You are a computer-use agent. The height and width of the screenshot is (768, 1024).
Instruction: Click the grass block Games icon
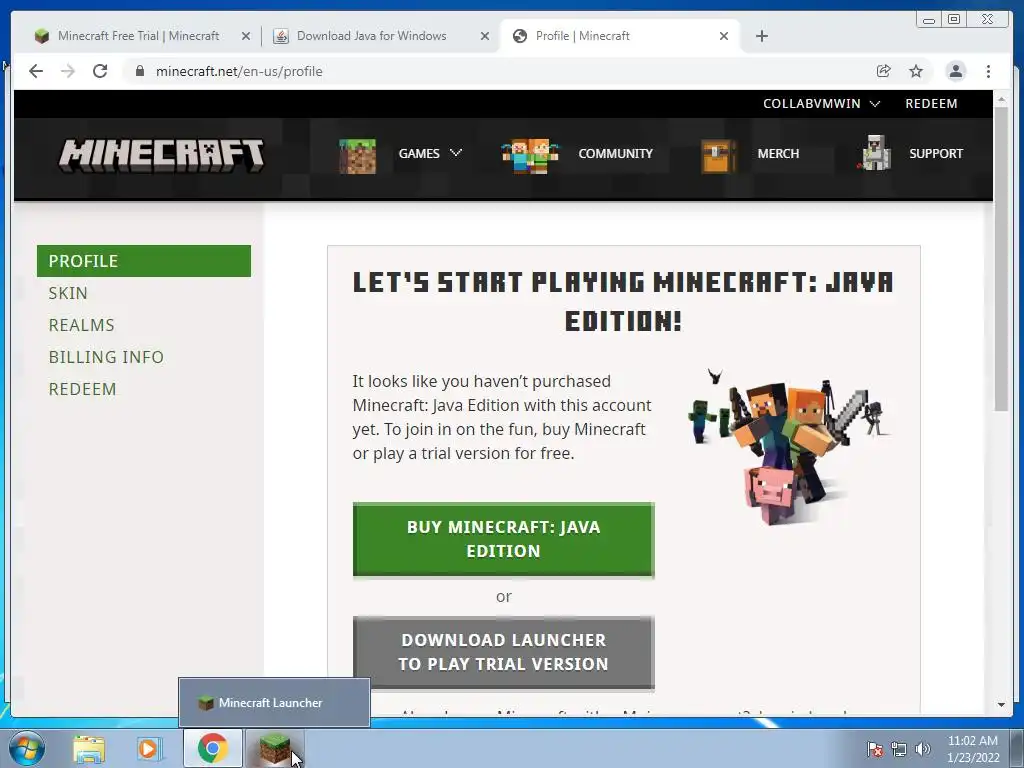click(357, 156)
